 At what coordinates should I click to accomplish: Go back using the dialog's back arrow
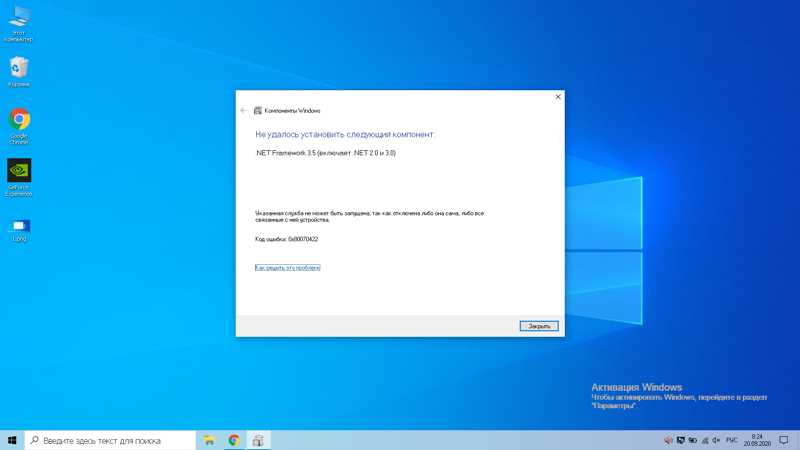[243, 110]
